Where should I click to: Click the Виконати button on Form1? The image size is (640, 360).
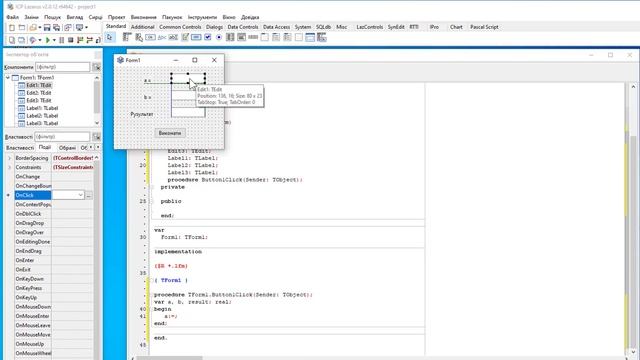tap(170, 133)
